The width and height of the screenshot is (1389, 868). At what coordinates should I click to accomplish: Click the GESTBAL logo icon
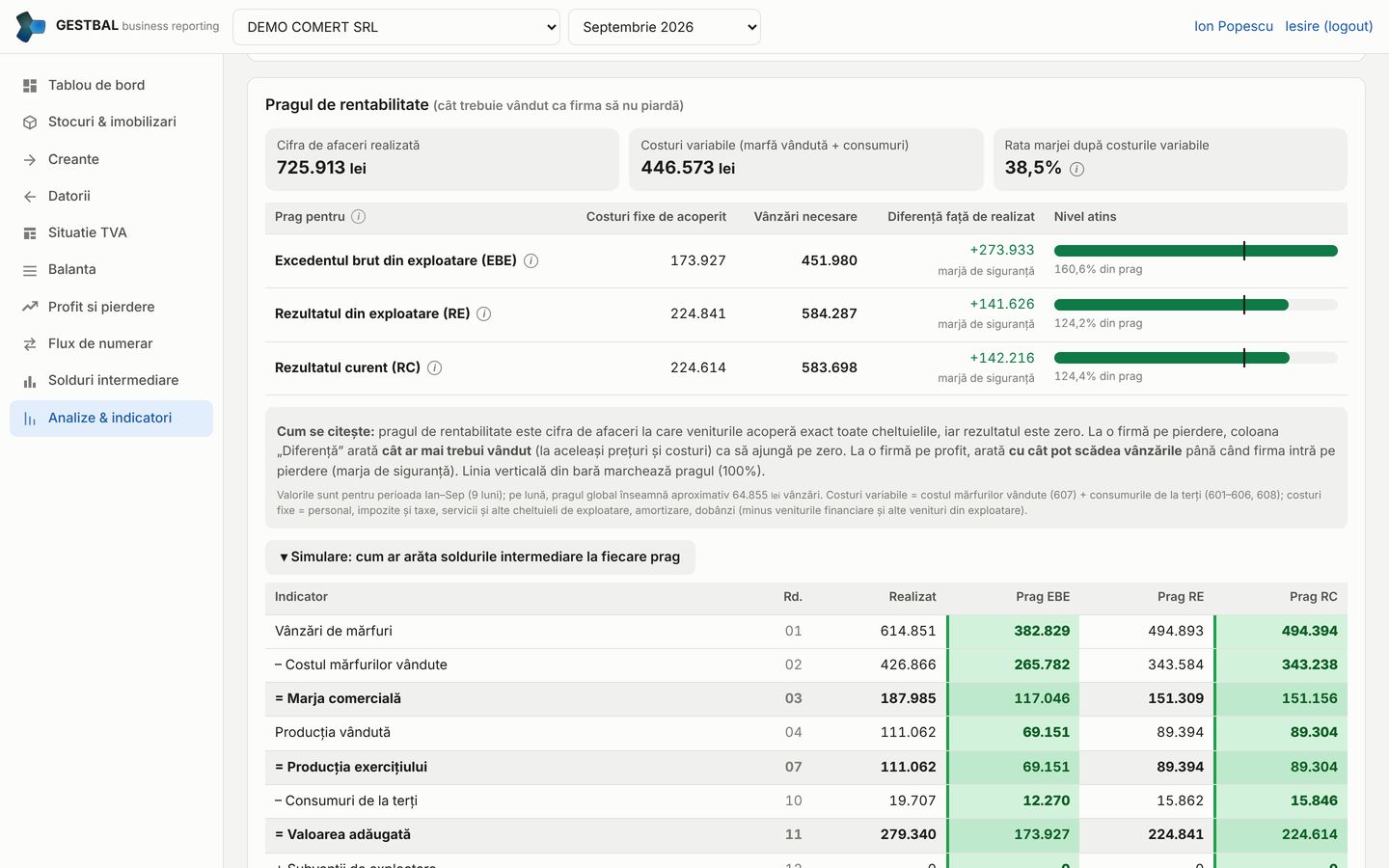pos(31,27)
